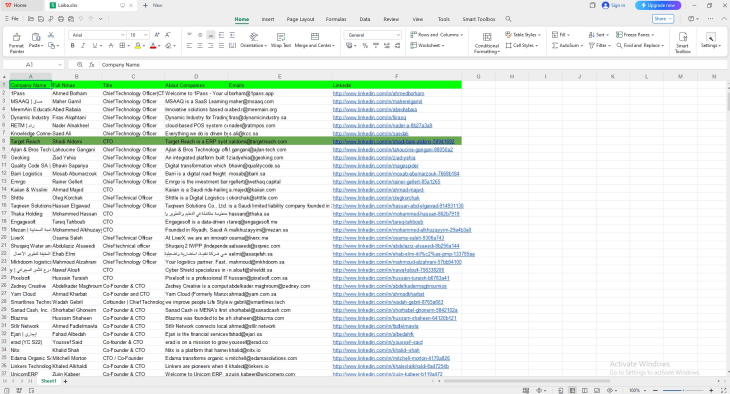This screenshot has width=730, height=394.
Task: Switch to the View tab
Action: [x=418, y=19]
